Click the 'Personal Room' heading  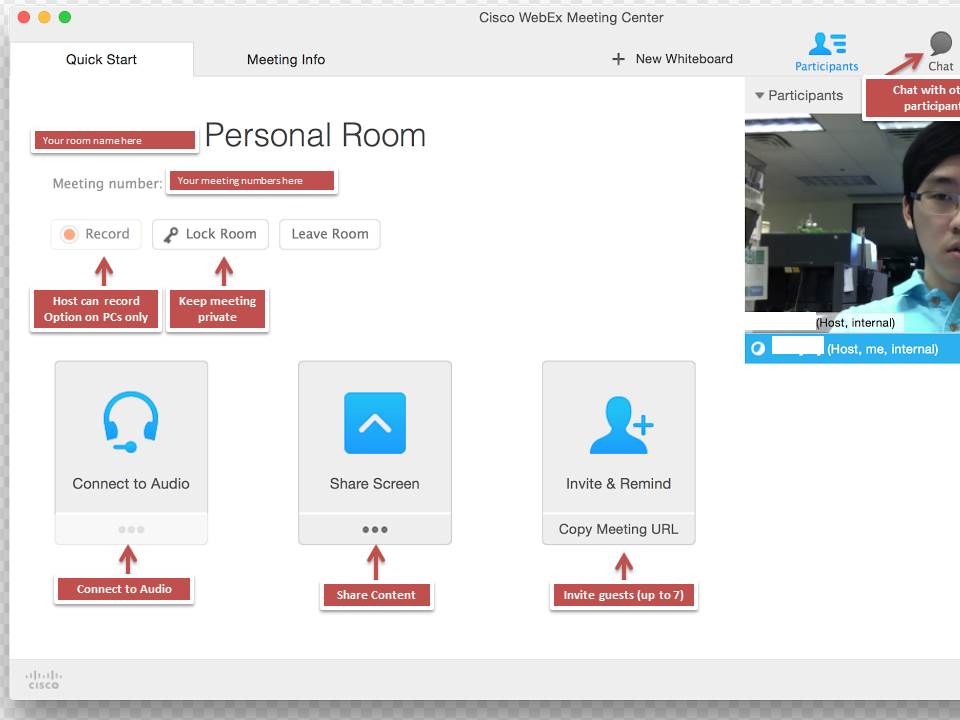tap(315, 135)
